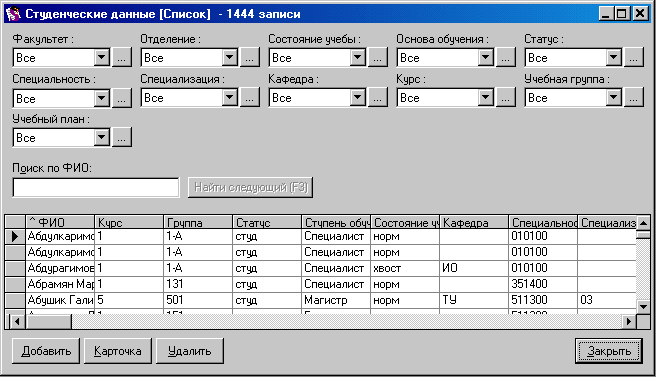Expand the Состояние учебы combo box

[x=358, y=57]
